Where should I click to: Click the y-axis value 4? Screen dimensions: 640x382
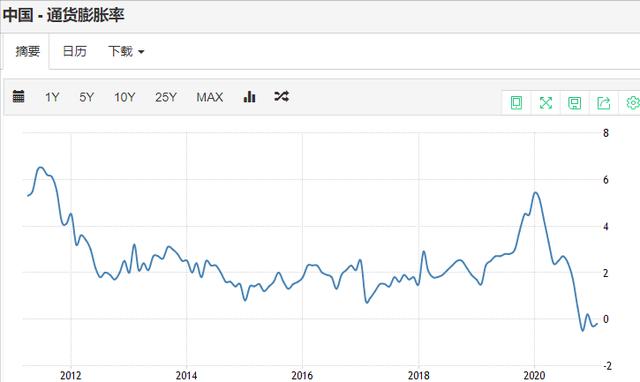click(x=606, y=227)
